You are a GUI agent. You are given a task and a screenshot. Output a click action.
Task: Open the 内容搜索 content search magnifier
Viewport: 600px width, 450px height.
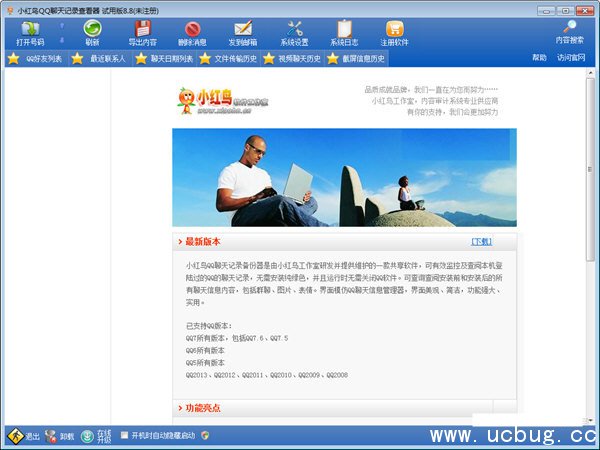coord(570,27)
